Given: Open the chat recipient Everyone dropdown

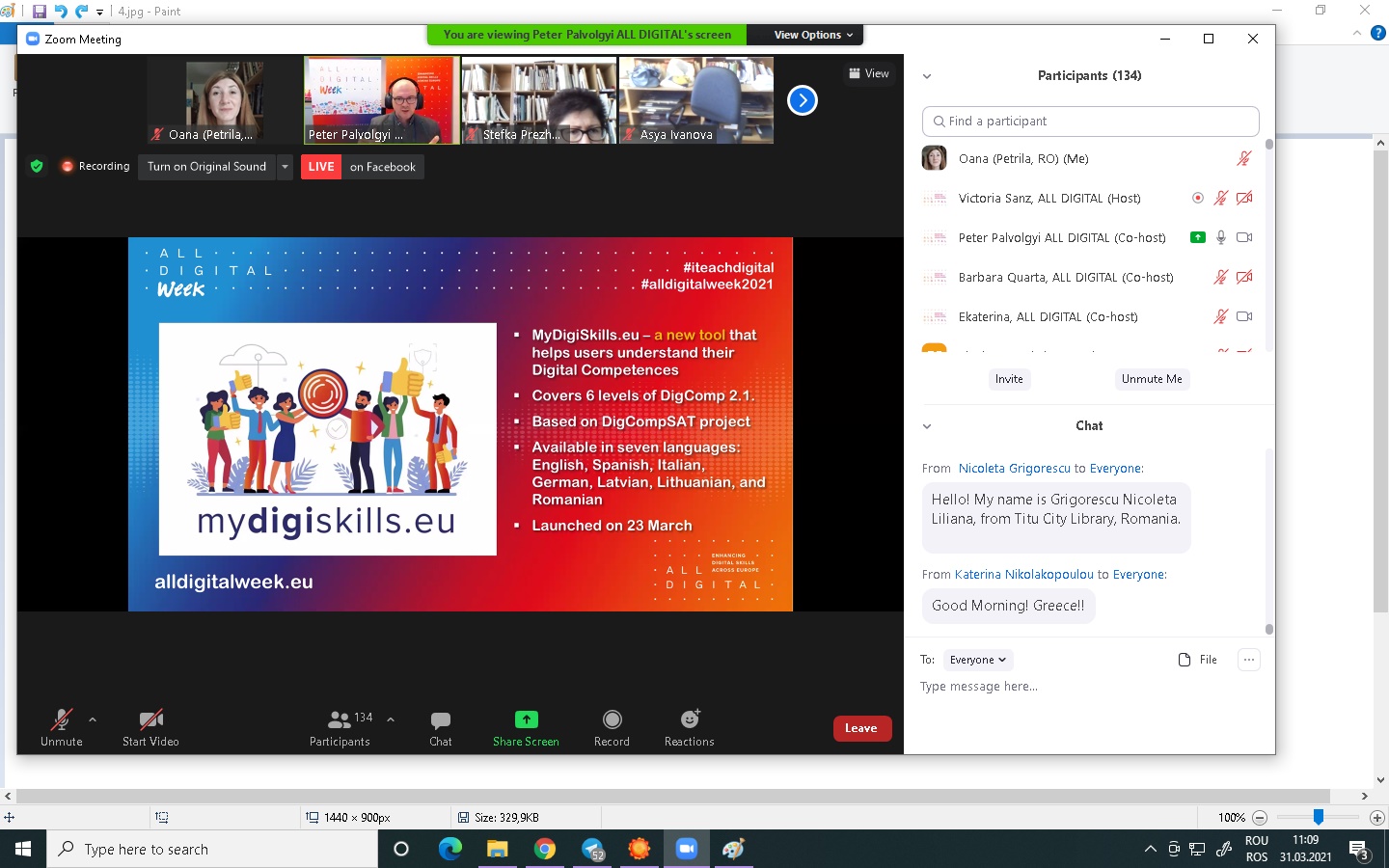Looking at the screenshot, I should click(x=977, y=660).
